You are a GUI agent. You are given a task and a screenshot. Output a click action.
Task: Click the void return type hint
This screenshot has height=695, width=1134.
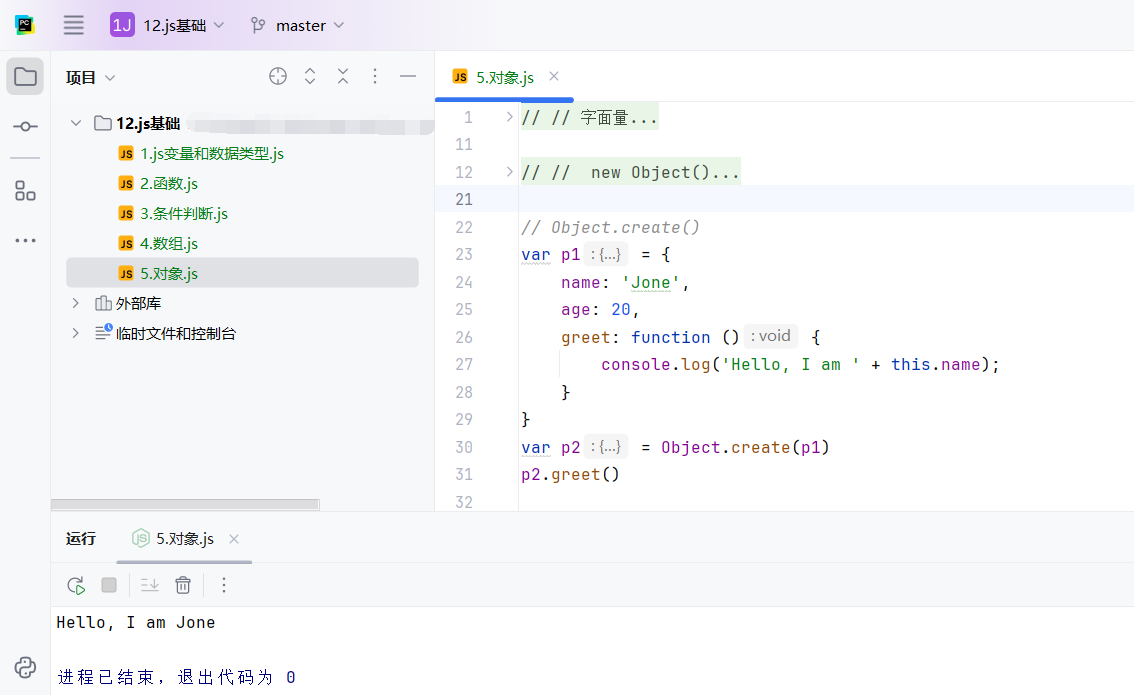(x=770, y=336)
